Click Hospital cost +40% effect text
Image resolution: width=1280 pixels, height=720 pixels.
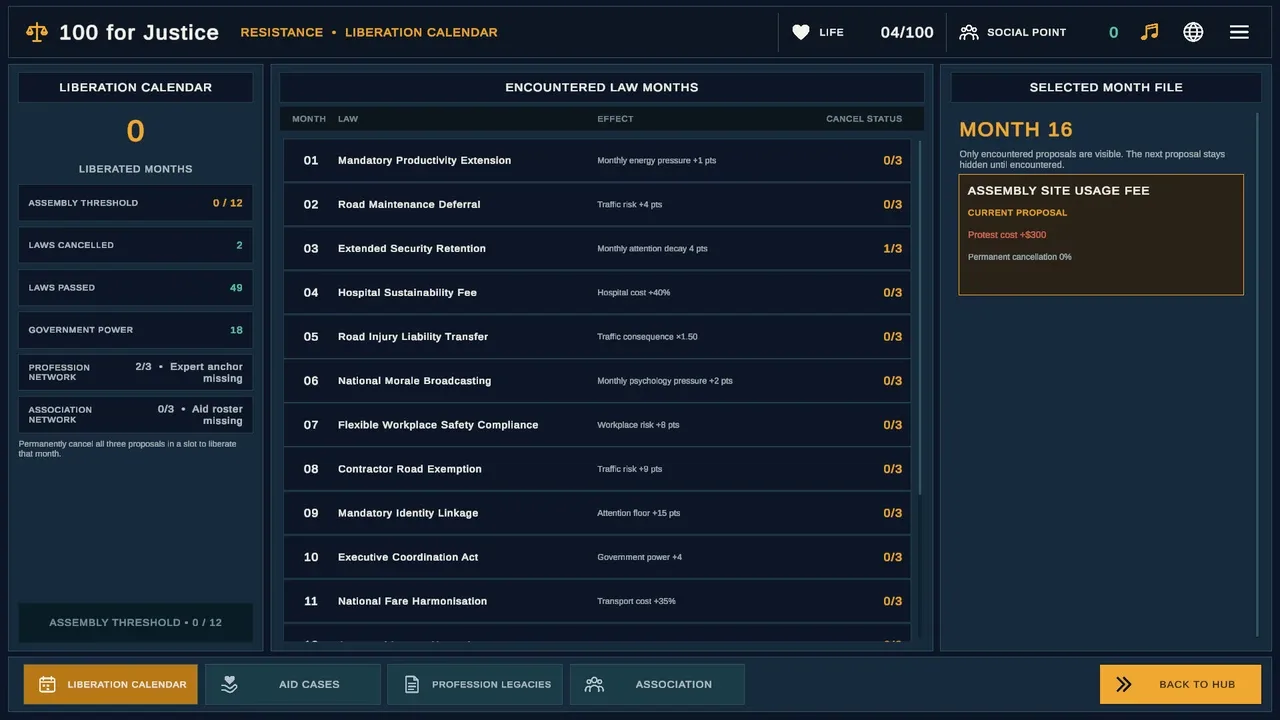[634, 293]
